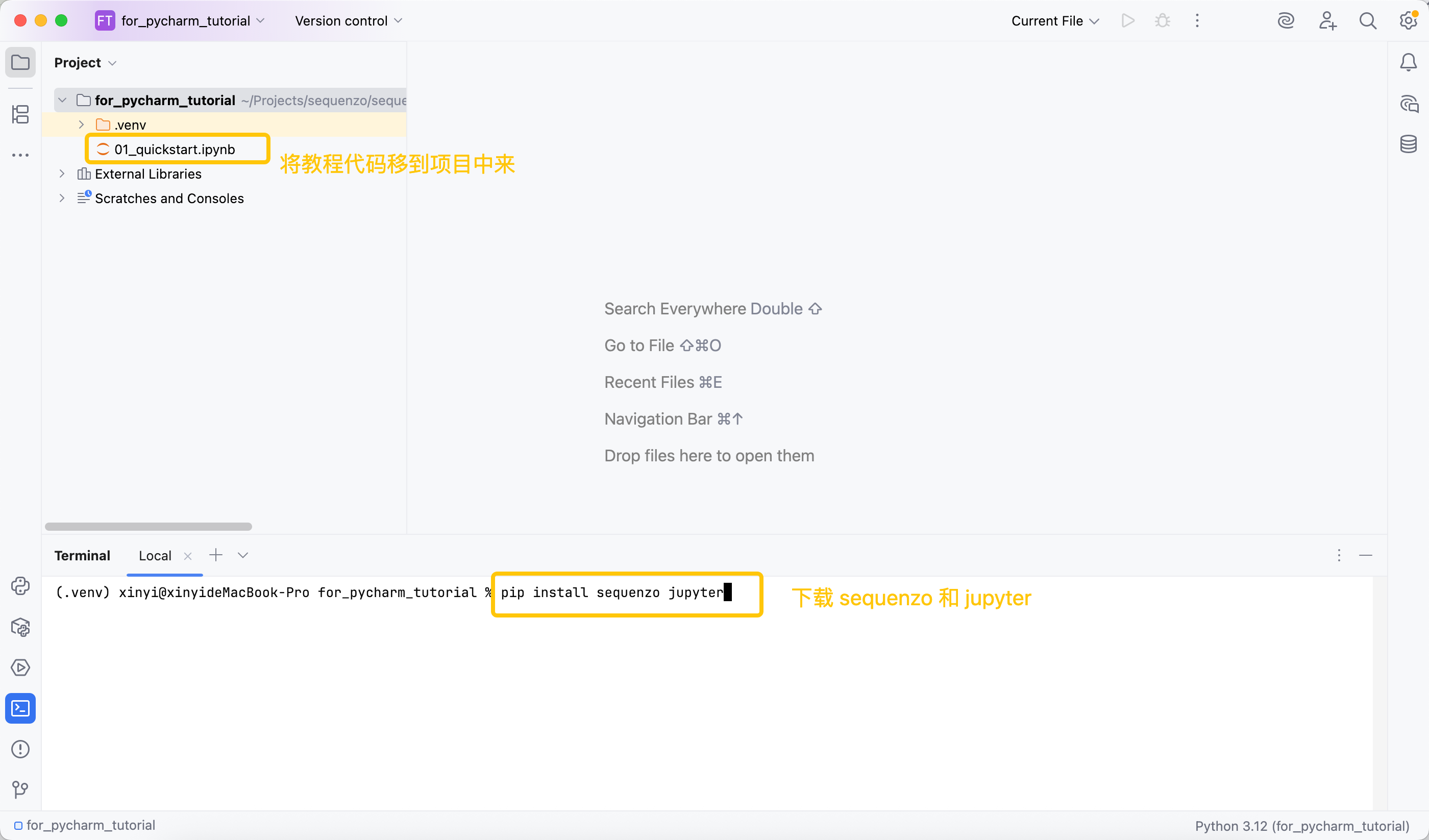Open the Structure tool window icon

[x=20, y=115]
